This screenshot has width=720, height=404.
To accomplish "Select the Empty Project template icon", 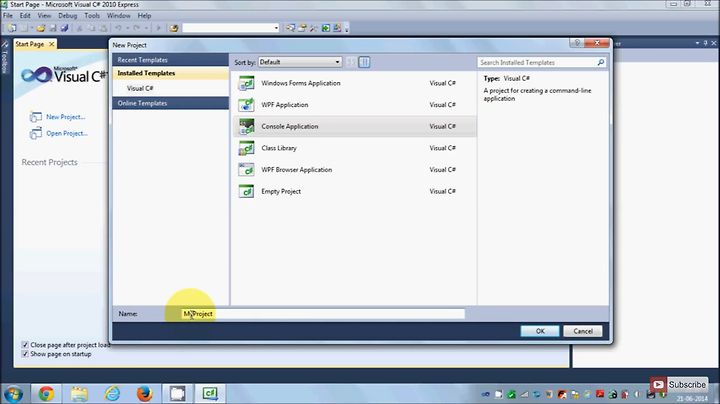I will [247, 191].
